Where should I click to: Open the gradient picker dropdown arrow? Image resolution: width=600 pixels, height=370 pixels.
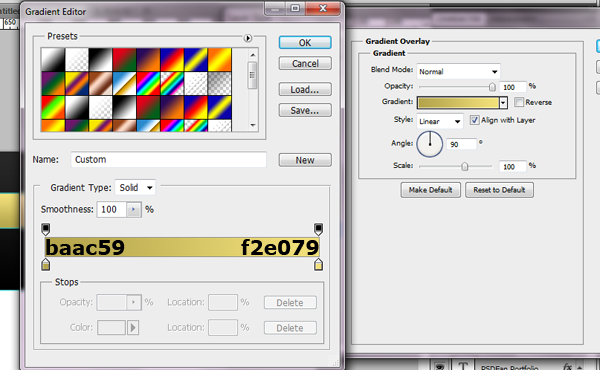[504, 103]
